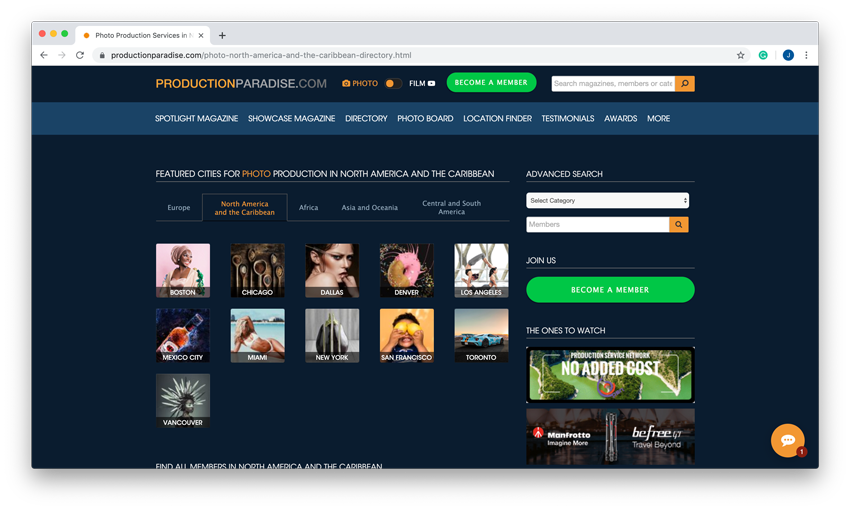Screen dimensions: 850x510
Task: Click the FILM camera label
Action: (x=422, y=83)
